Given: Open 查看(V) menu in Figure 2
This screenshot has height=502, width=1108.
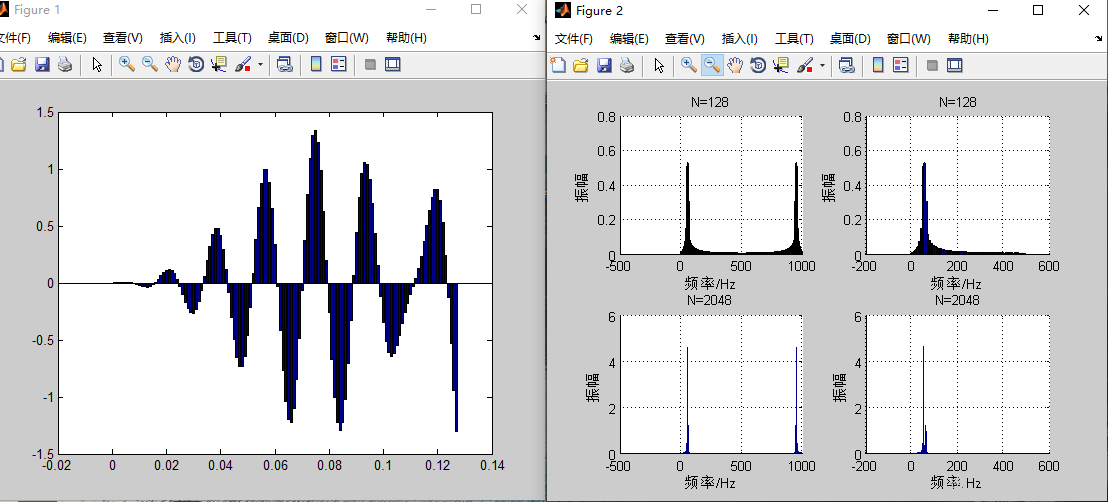Looking at the screenshot, I should [x=685, y=39].
